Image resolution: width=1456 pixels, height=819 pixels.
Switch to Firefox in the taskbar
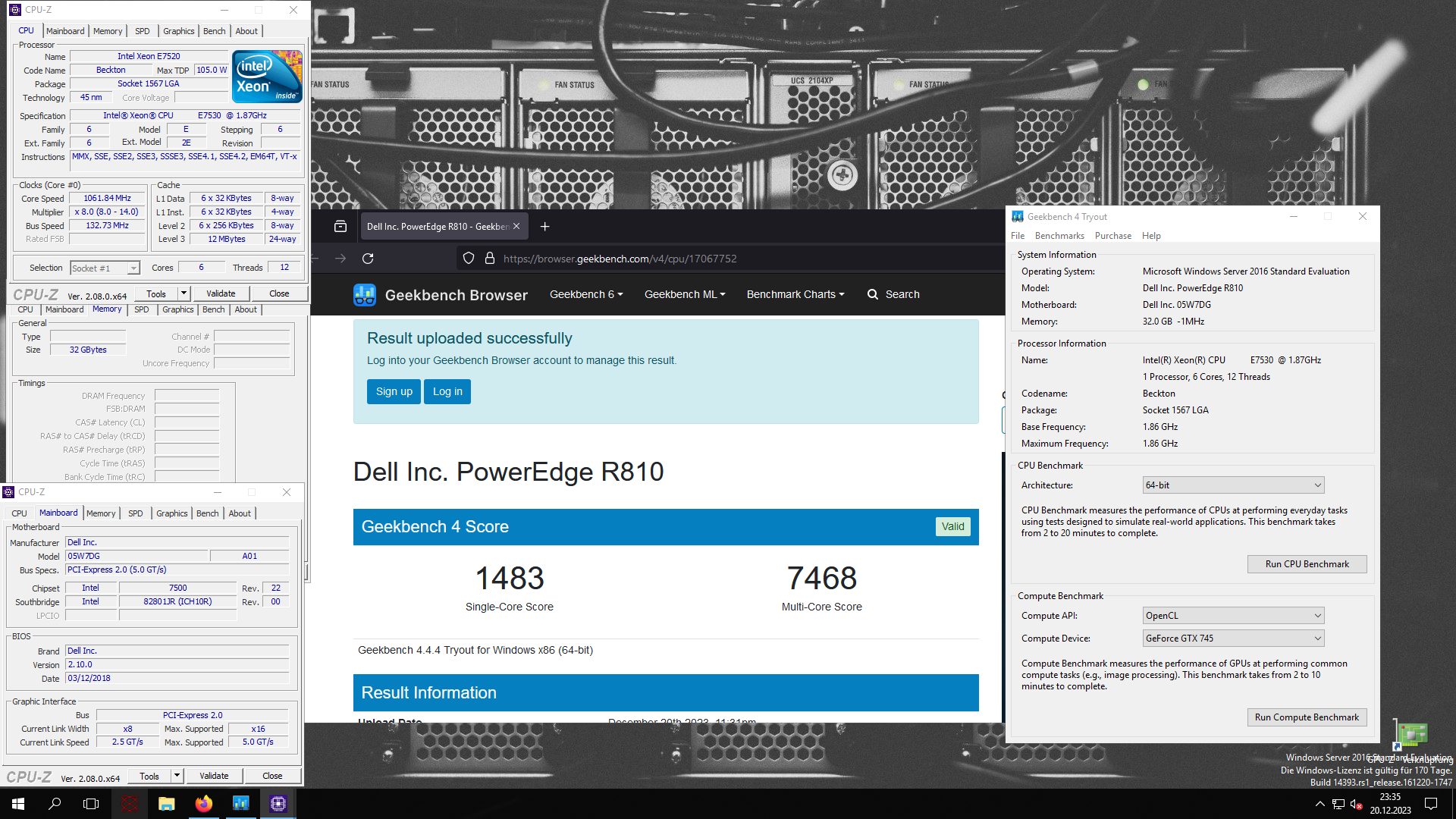coord(203,804)
